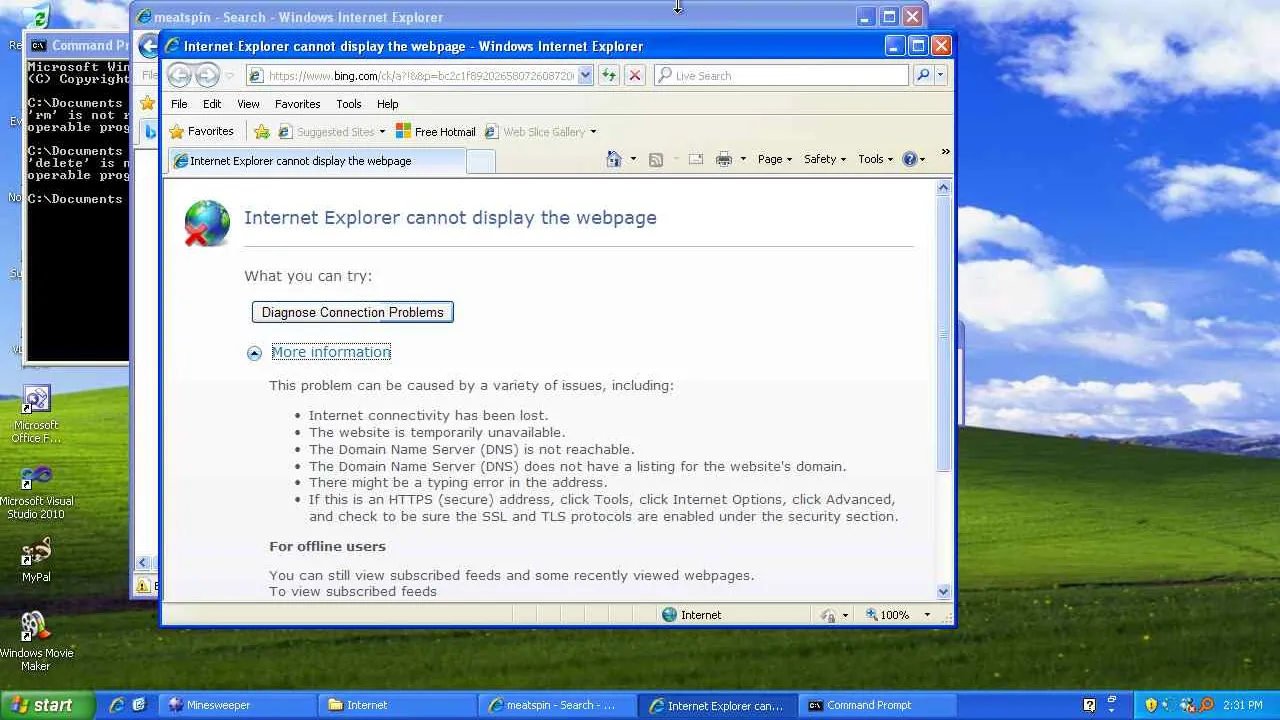Open the Tools menu in menu bar

tap(349, 104)
